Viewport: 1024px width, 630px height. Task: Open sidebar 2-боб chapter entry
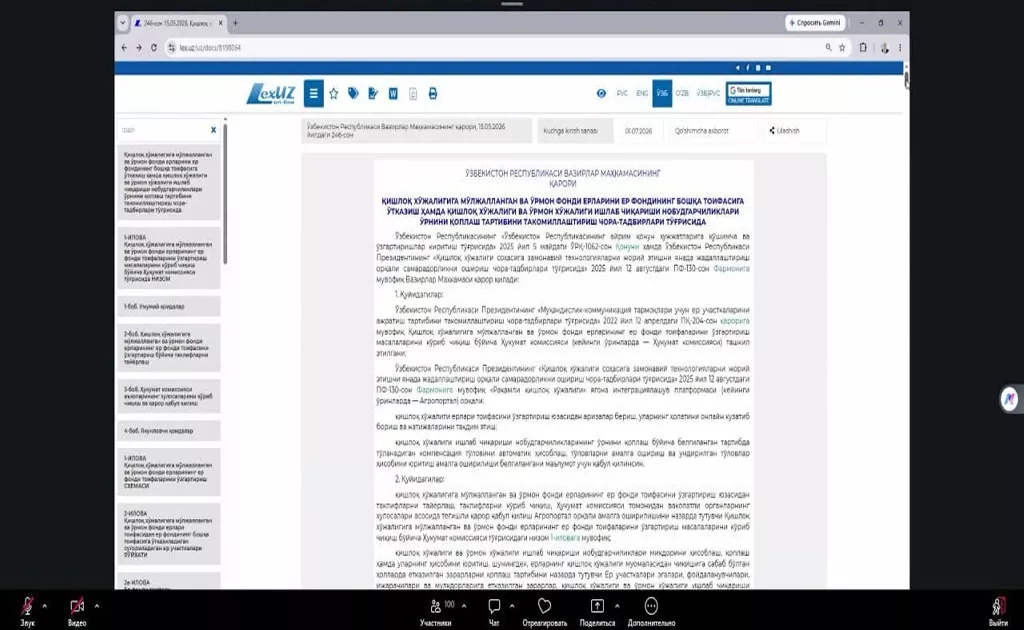click(x=168, y=347)
